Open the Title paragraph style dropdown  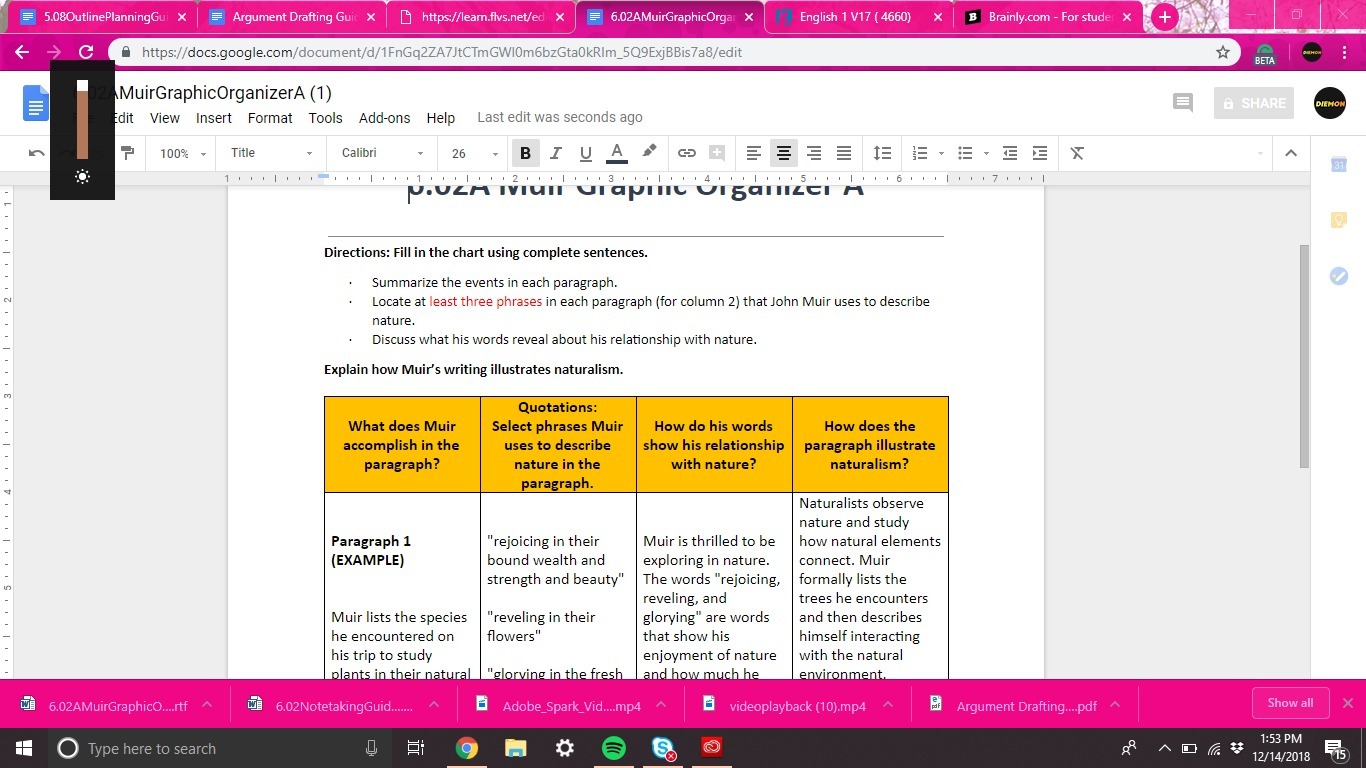click(x=272, y=153)
